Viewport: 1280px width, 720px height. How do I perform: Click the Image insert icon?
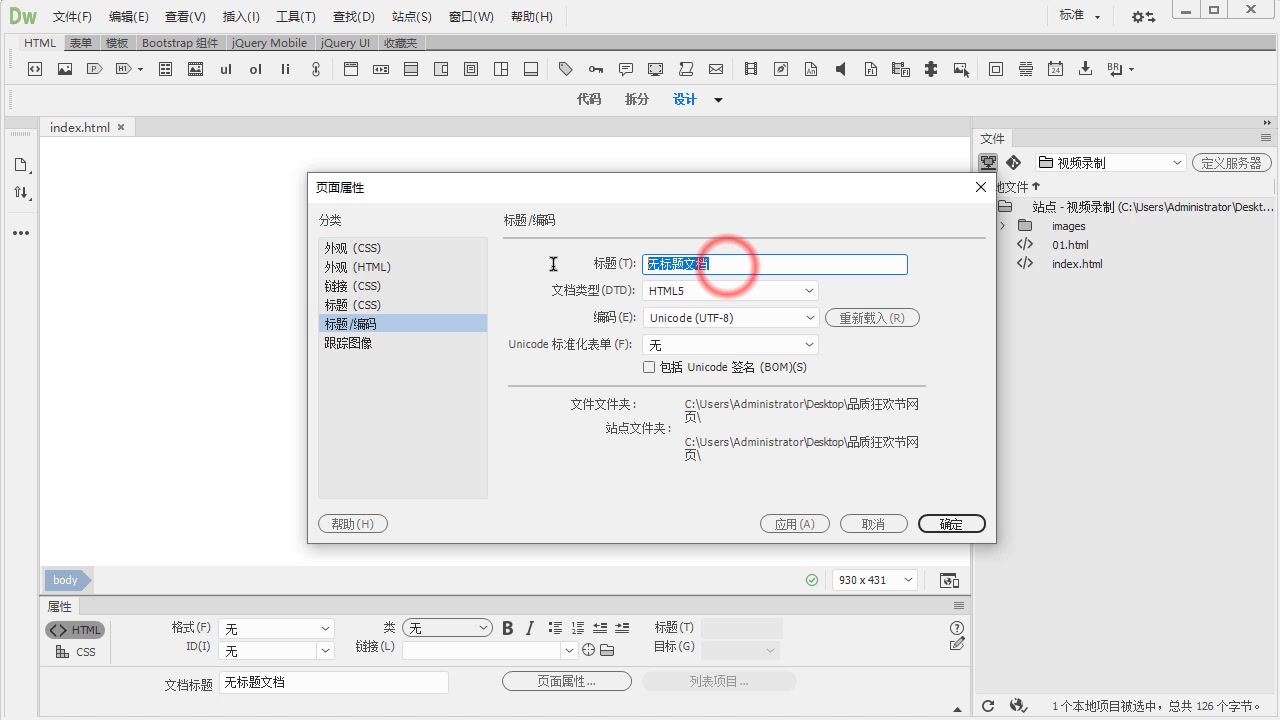[x=65, y=69]
